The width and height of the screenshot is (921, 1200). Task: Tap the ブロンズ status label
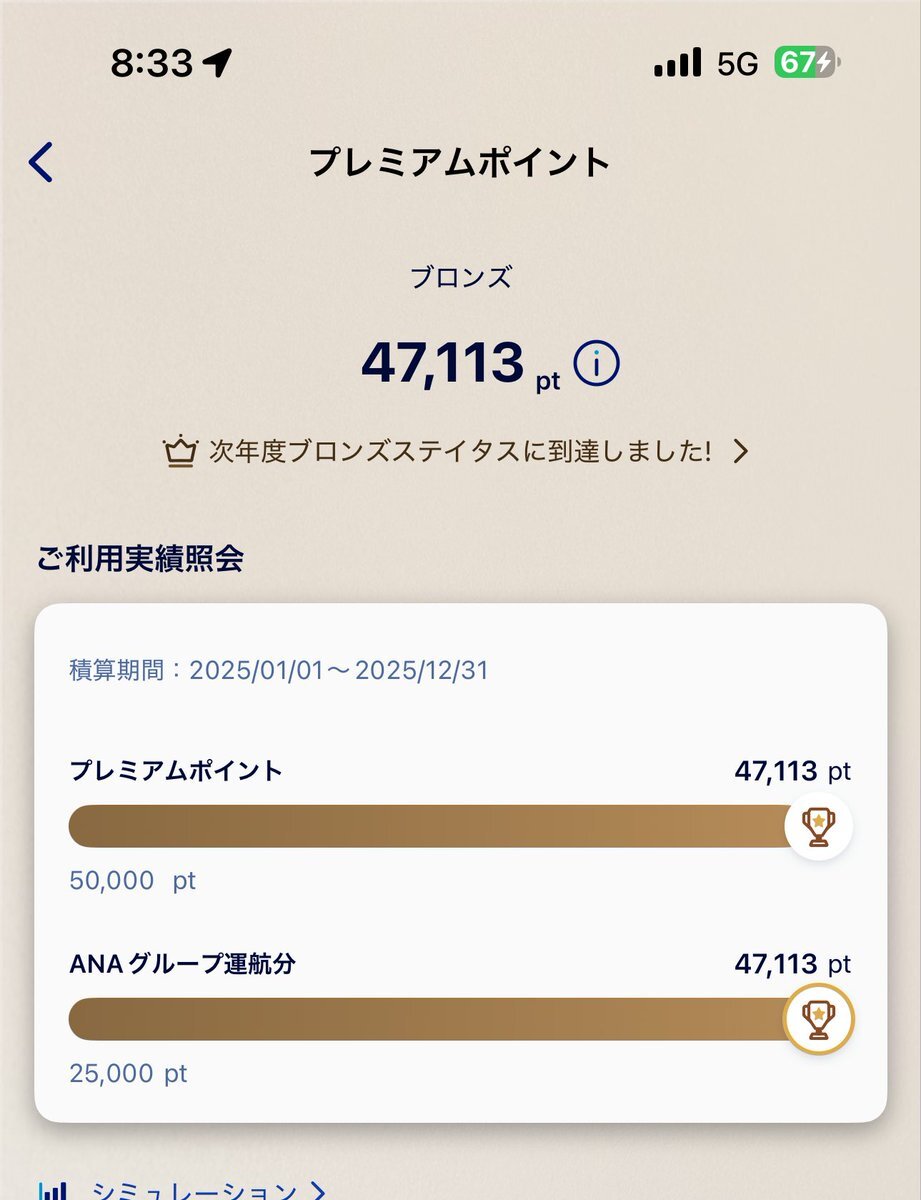(x=461, y=278)
